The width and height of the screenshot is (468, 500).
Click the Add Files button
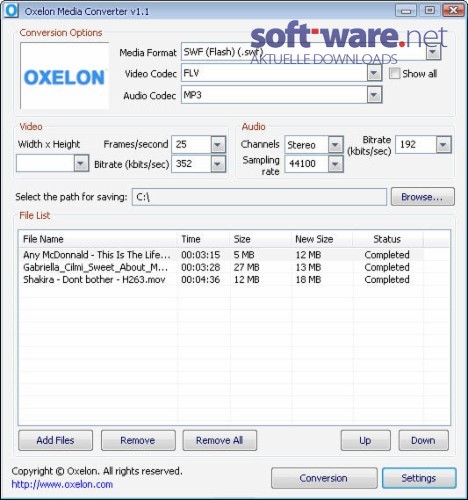[x=55, y=440]
